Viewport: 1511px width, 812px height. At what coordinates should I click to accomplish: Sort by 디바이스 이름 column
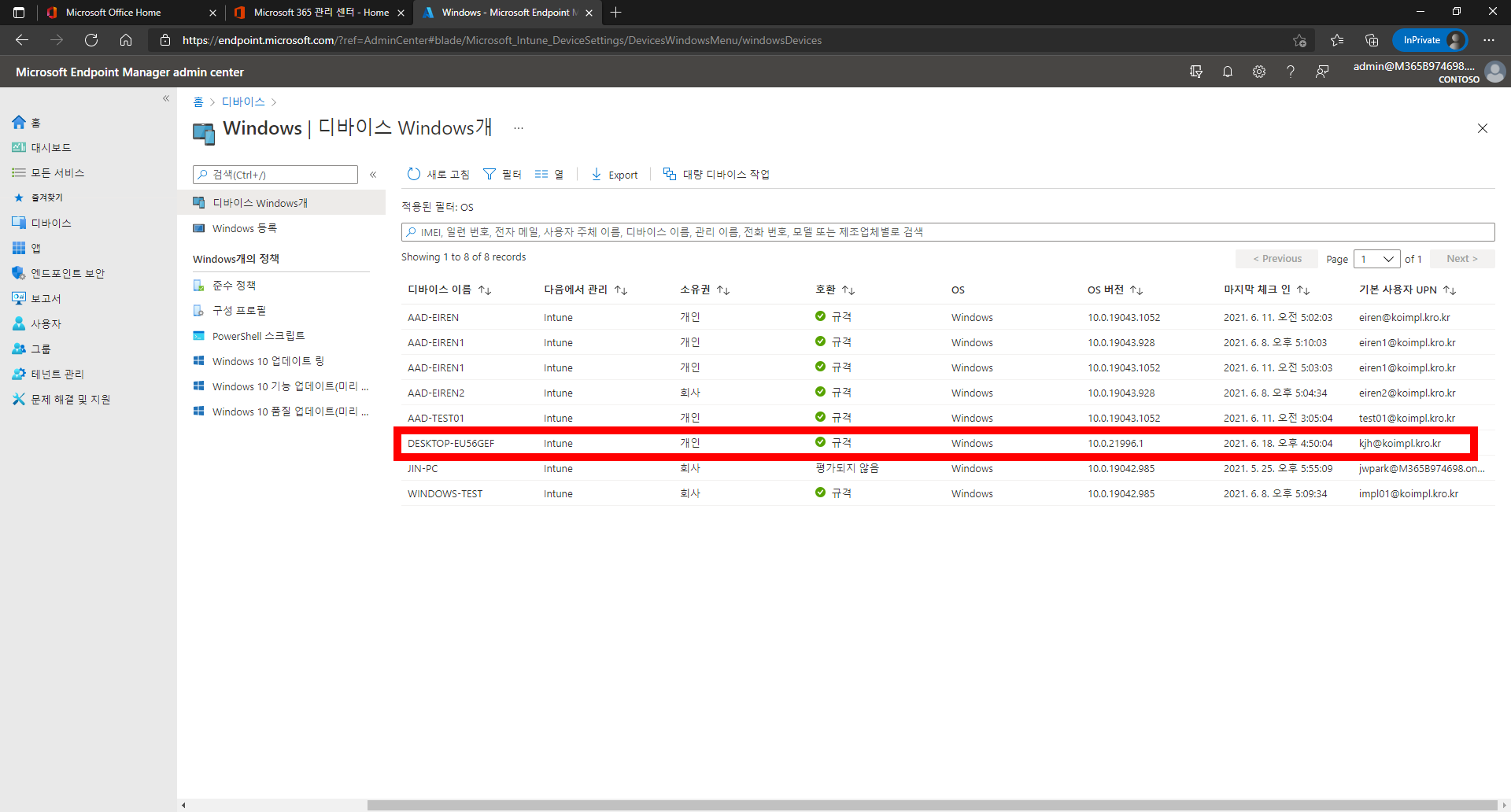tap(449, 290)
